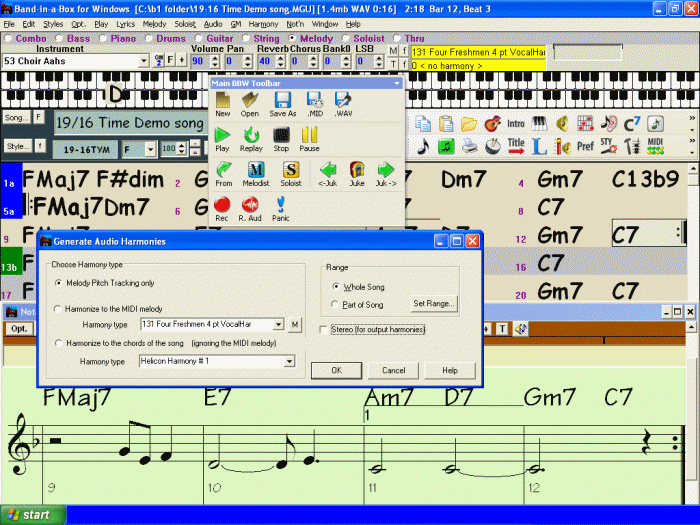
Task: Open the red guitar icon
Action: (492, 124)
